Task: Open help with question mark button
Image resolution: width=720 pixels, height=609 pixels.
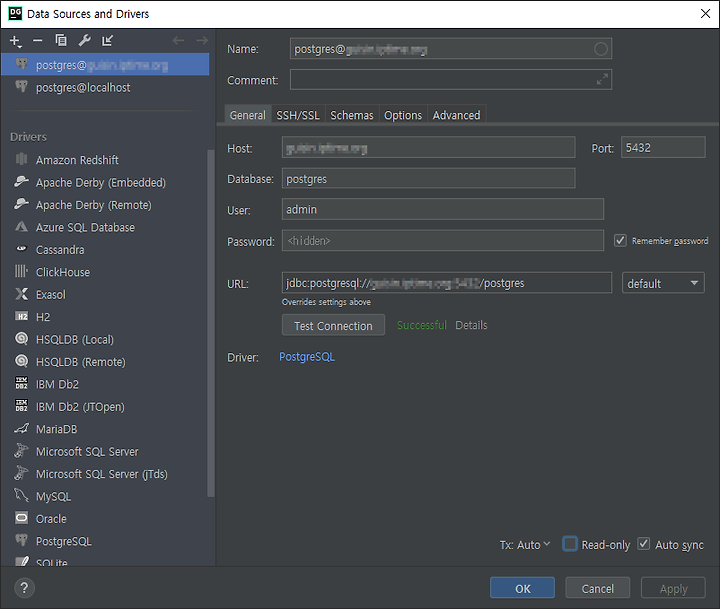Action: [24, 588]
